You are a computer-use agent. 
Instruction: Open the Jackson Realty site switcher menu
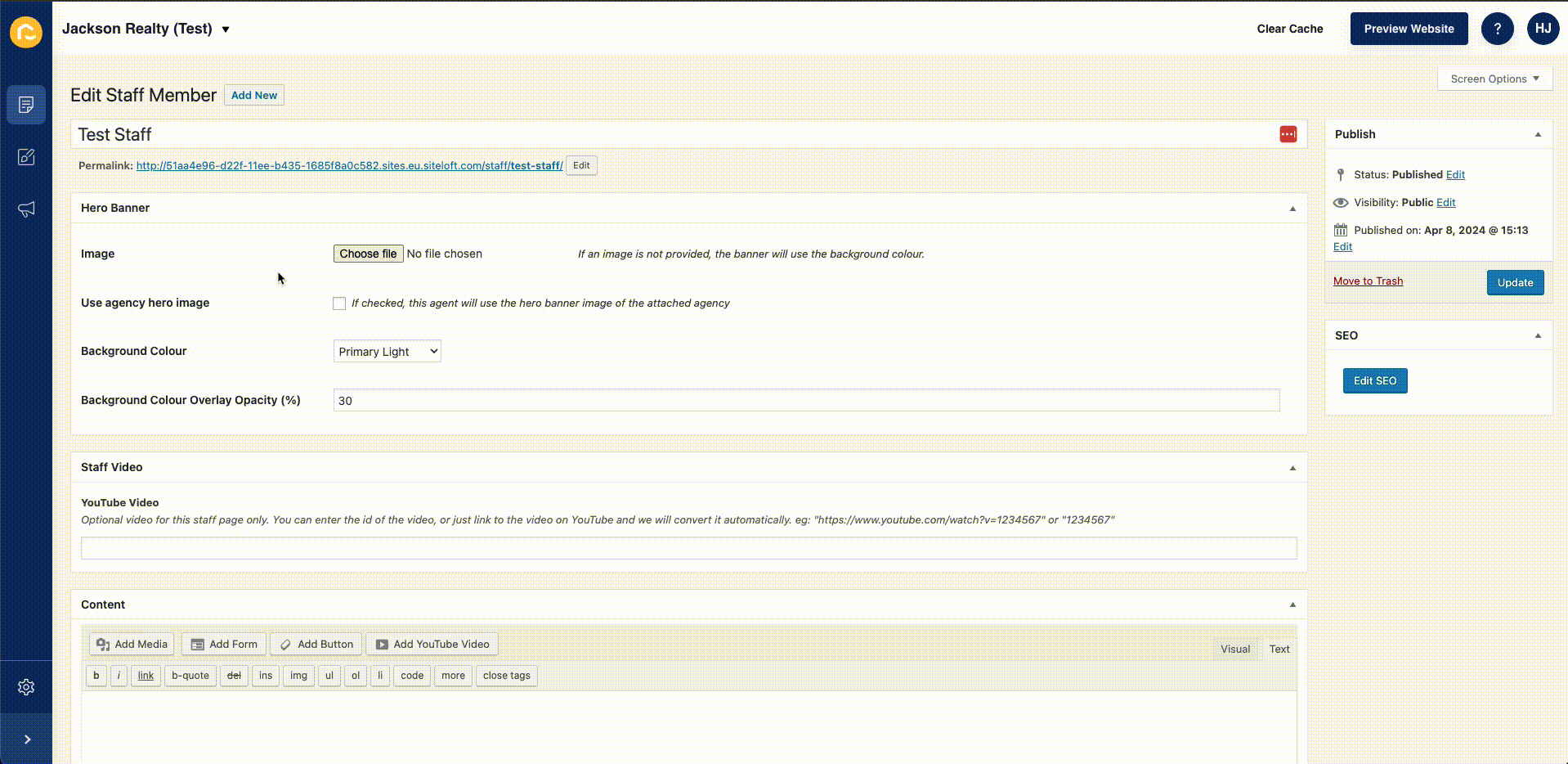(x=147, y=29)
